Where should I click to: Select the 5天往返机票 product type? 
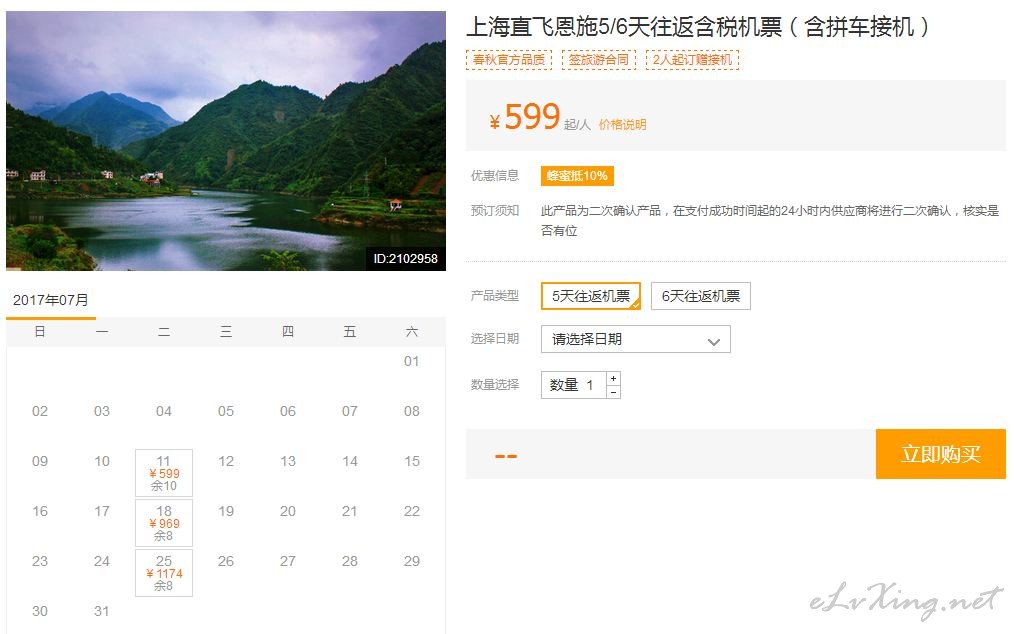point(591,296)
